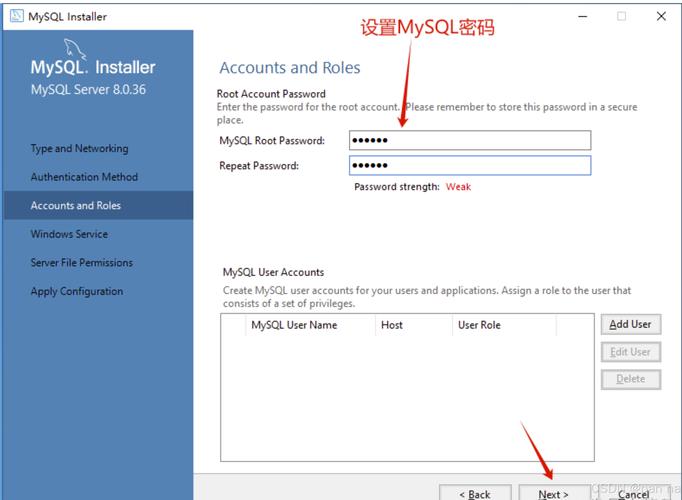Select Accounts and Roles in sidebar

(x=76, y=206)
